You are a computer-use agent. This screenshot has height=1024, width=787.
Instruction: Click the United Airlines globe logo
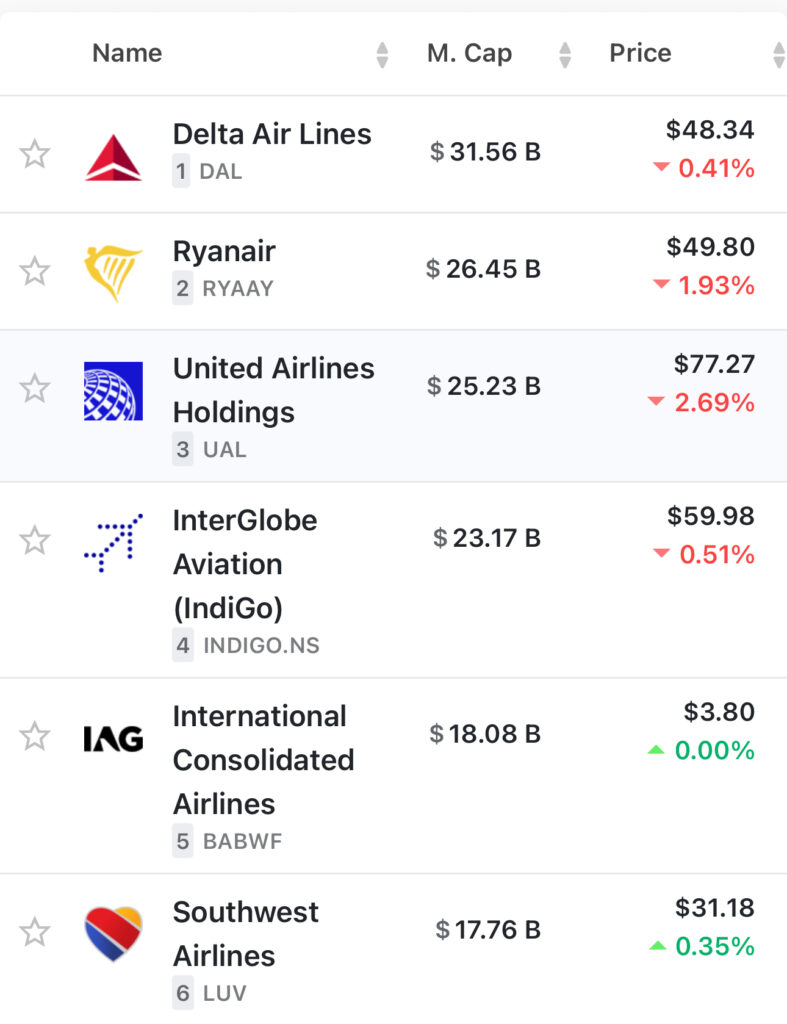click(113, 391)
